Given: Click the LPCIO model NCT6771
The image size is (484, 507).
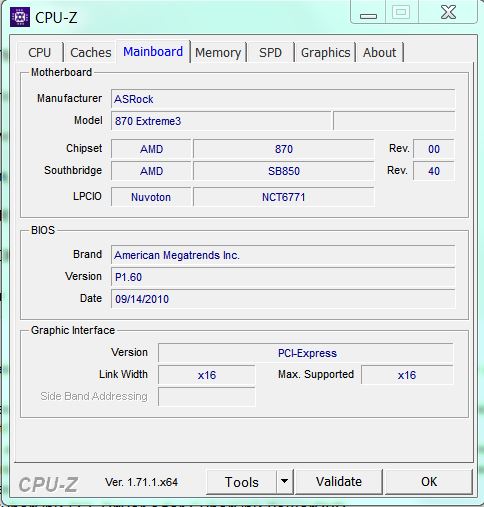Looking at the screenshot, I should pos(284,197).
